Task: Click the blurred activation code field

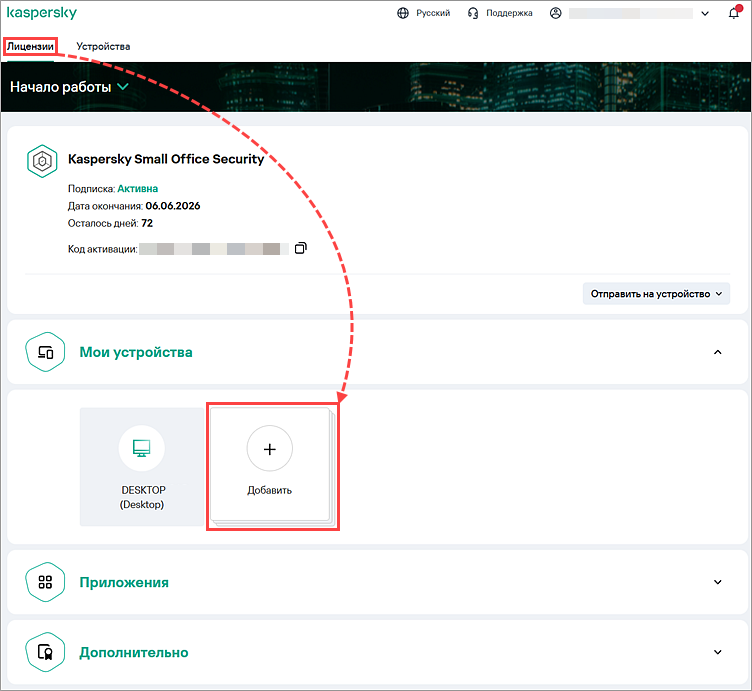Action: 214,249
